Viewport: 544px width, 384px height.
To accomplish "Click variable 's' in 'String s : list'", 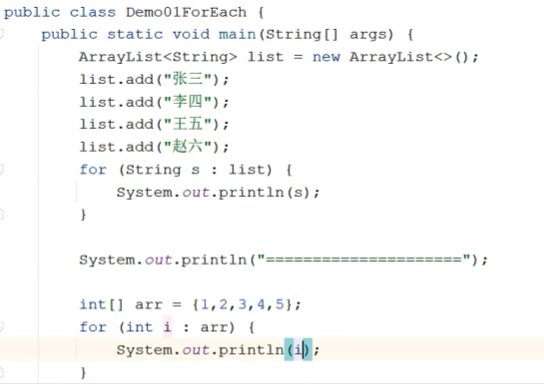I will coord(196,170).
